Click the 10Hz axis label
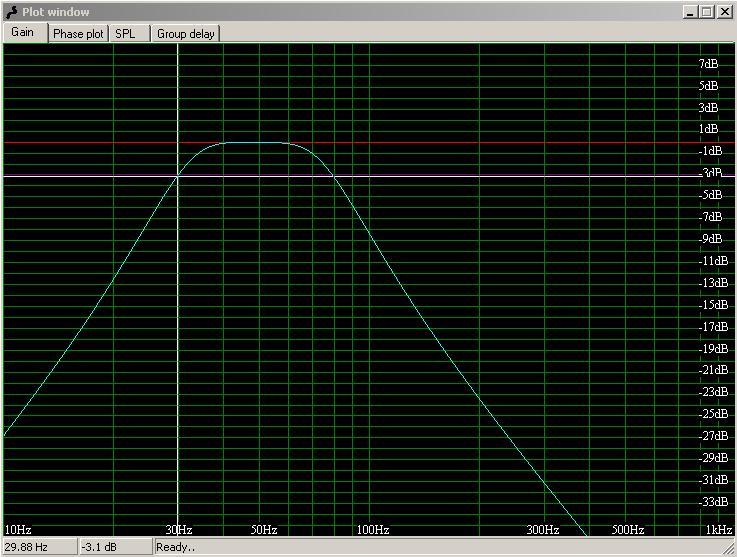 18,530
